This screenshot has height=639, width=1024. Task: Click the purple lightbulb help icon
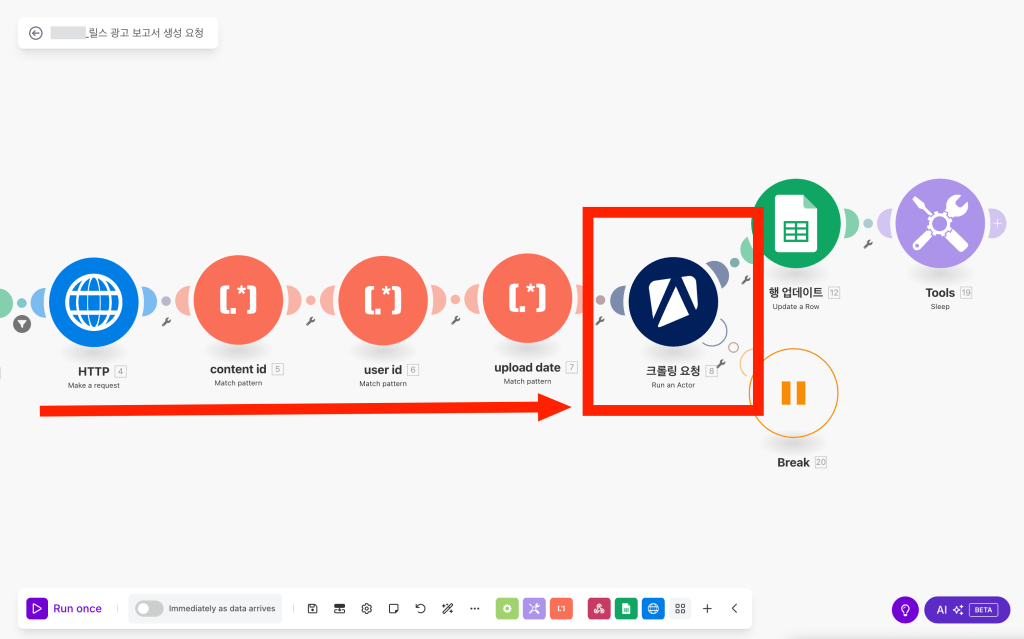click(x=905, y=609)
